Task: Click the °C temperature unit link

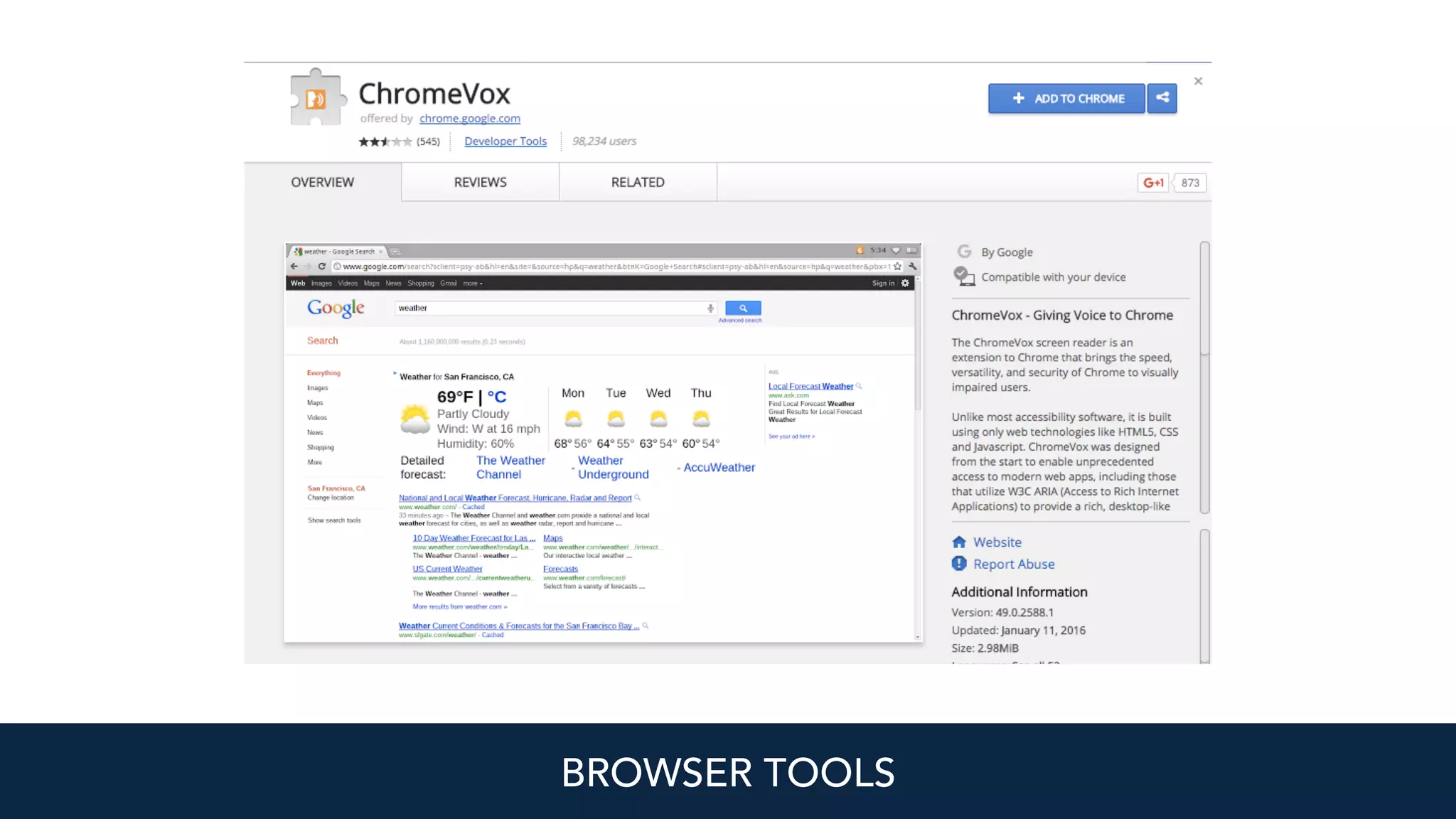Action: coord(497,397)
